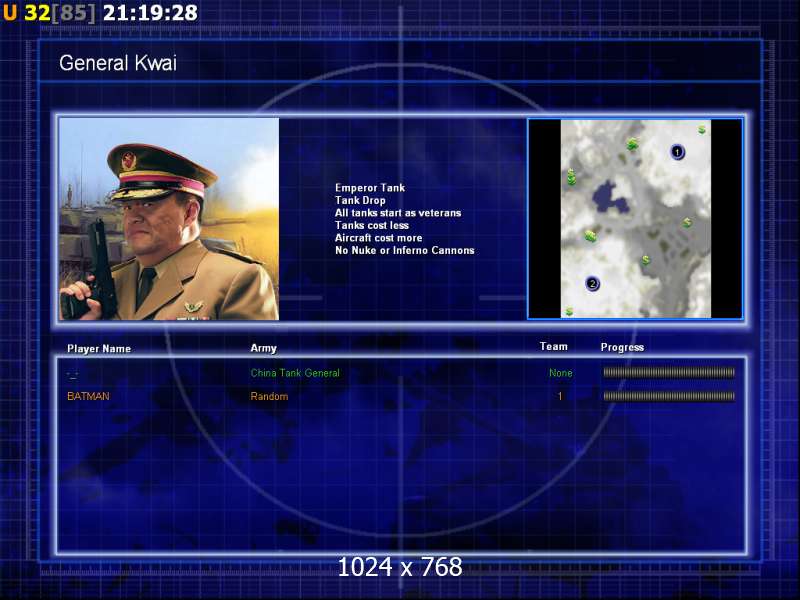
Task: Click start position 1 marker on minimap
Action: (x=677, y=152)
